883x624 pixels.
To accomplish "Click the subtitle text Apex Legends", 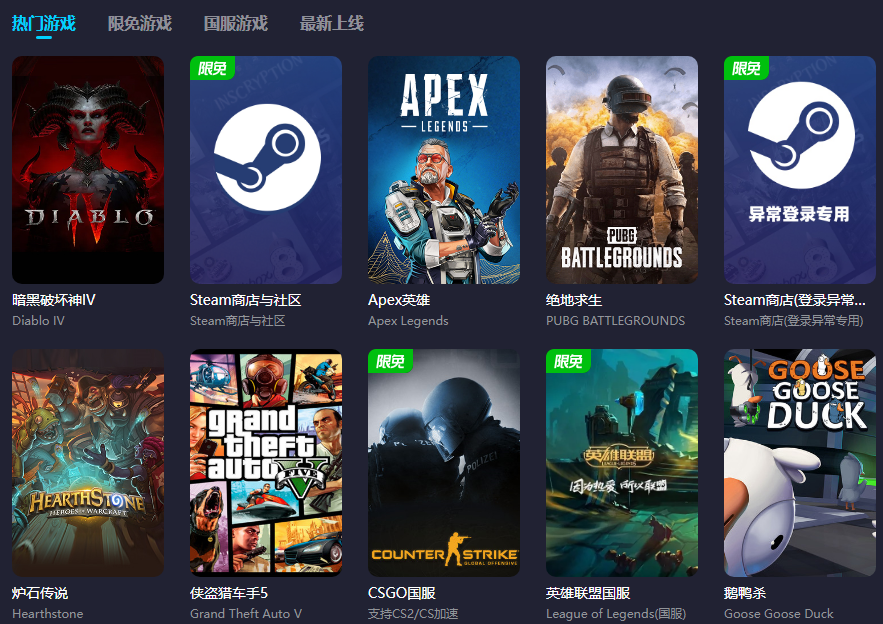I will [x=408, y=320].
